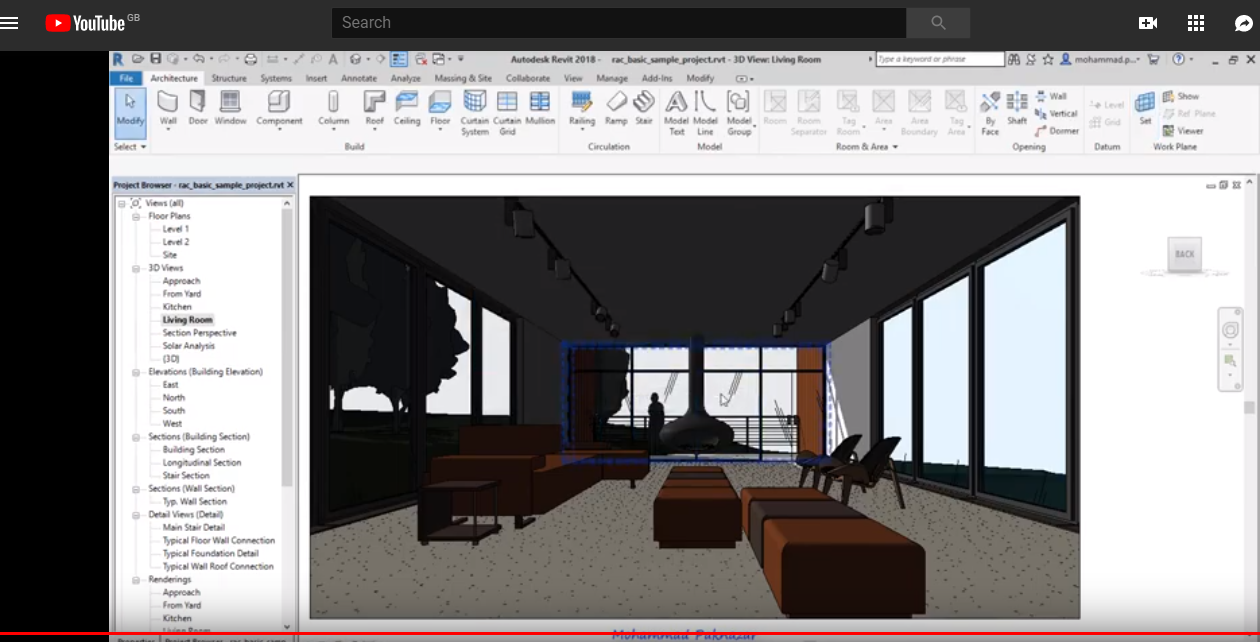Screen dimensions: 1260x642
Task: Select the Railing tool
Action: tap(582, 109)
